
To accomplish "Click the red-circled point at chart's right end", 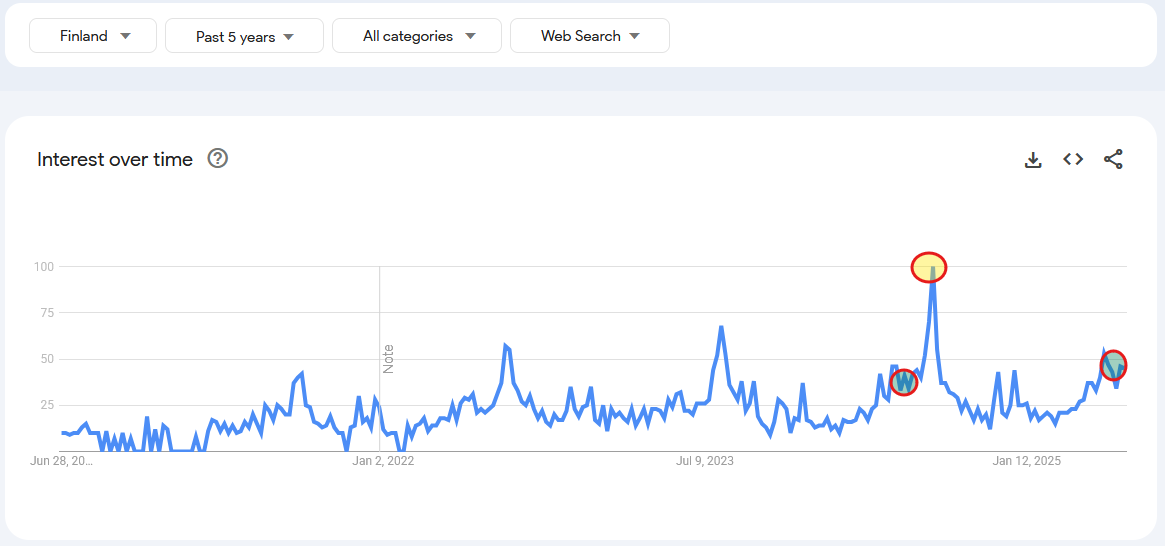I will tap(1113, 365).
